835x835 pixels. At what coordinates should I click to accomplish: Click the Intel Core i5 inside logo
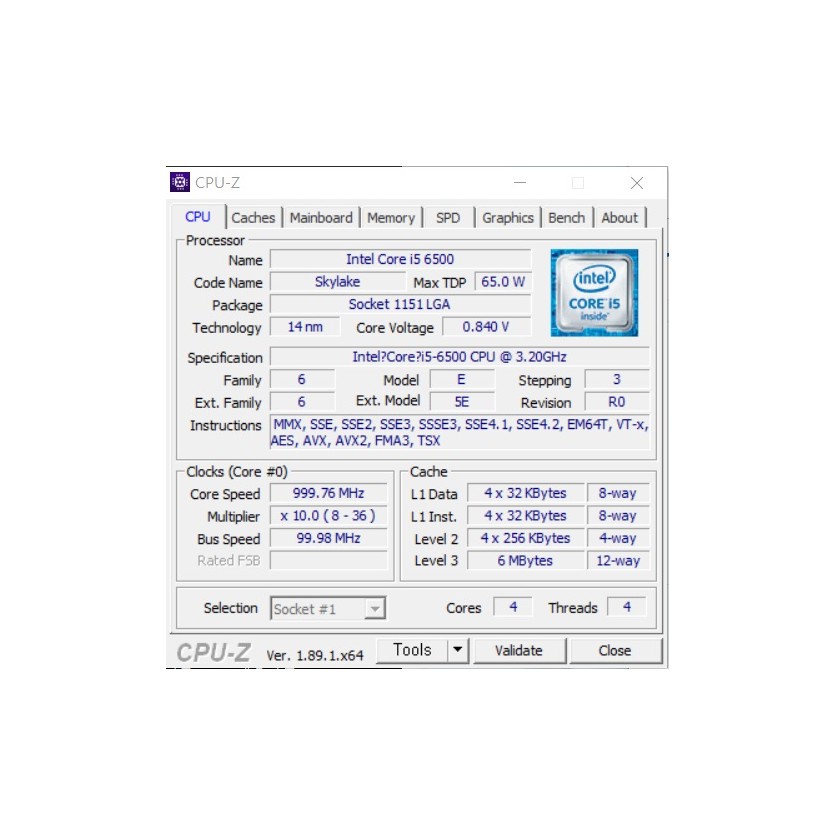pos(594,292)
